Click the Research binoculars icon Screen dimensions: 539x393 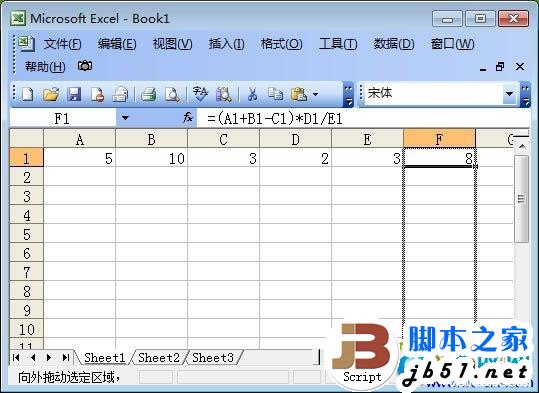(x=223, y=94)
